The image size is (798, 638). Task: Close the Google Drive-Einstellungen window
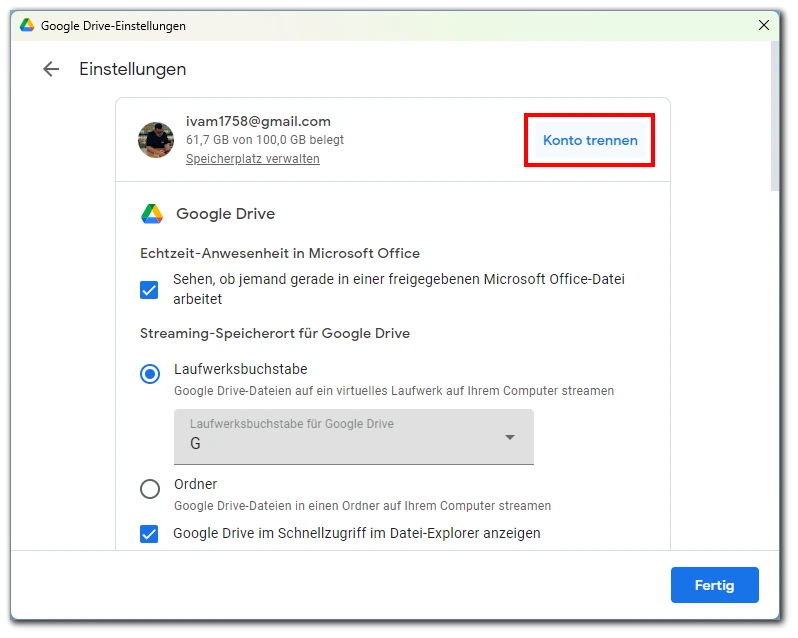763,25
